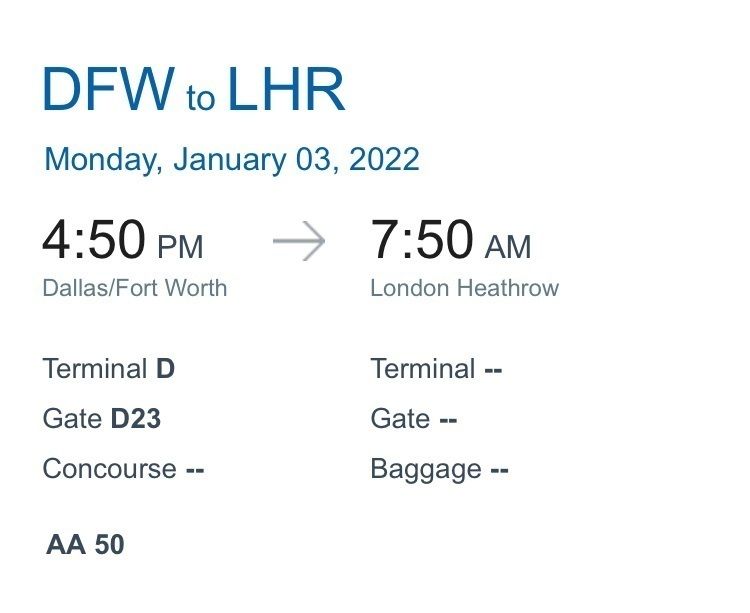
Task: Click the Dallas/Fort Worth city label
Action: click(135, 288)
